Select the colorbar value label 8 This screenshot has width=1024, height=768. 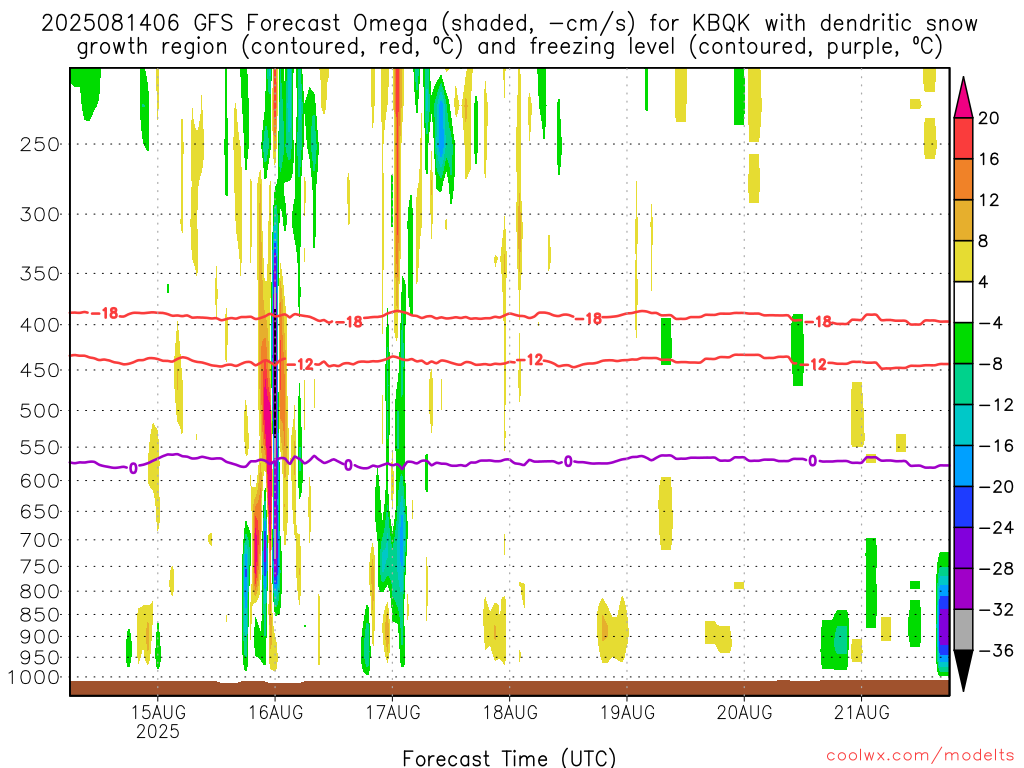(983, 241)
